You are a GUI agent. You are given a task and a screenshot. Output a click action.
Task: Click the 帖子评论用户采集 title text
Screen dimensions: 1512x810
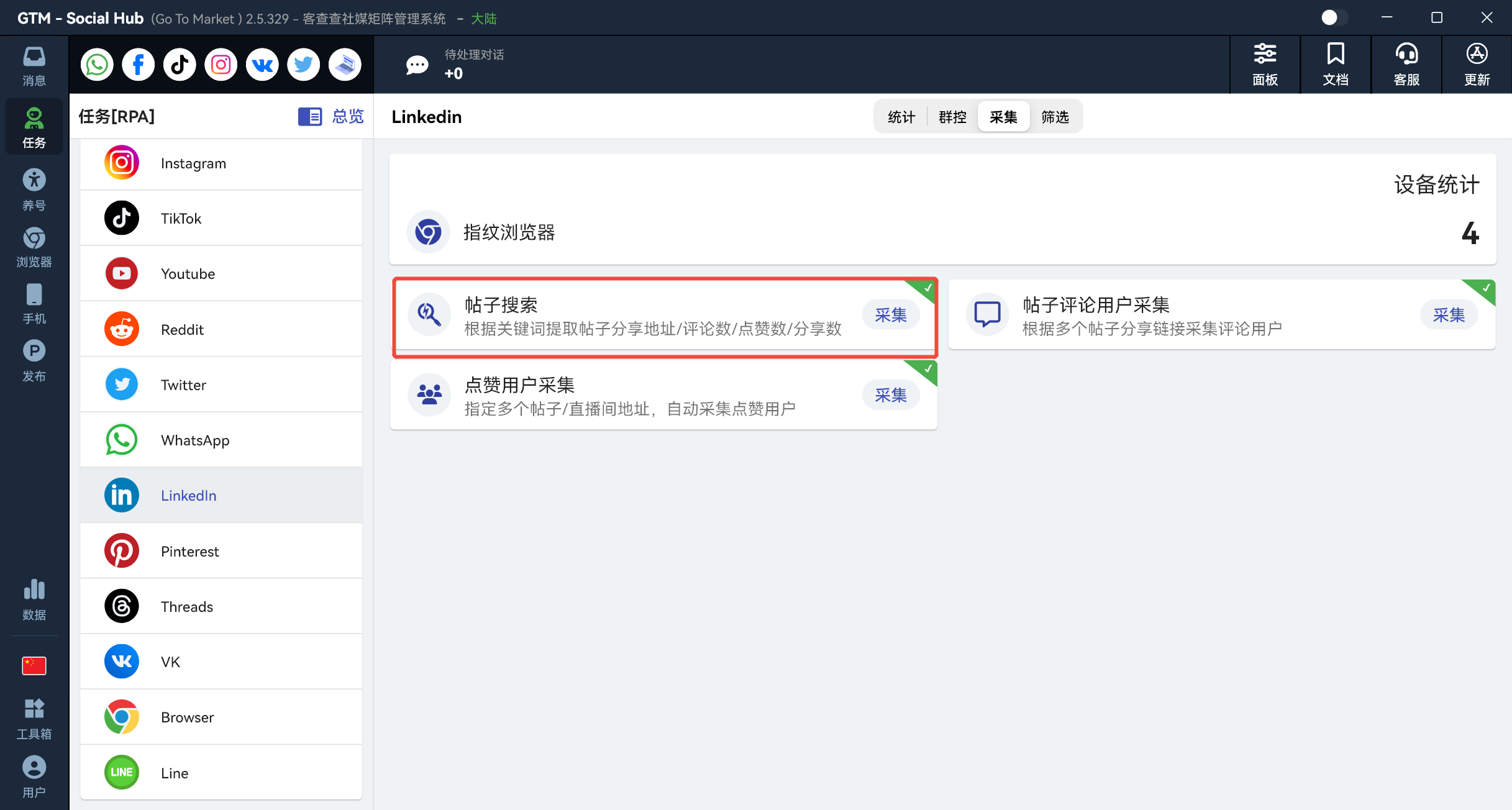pos(1096,305)
